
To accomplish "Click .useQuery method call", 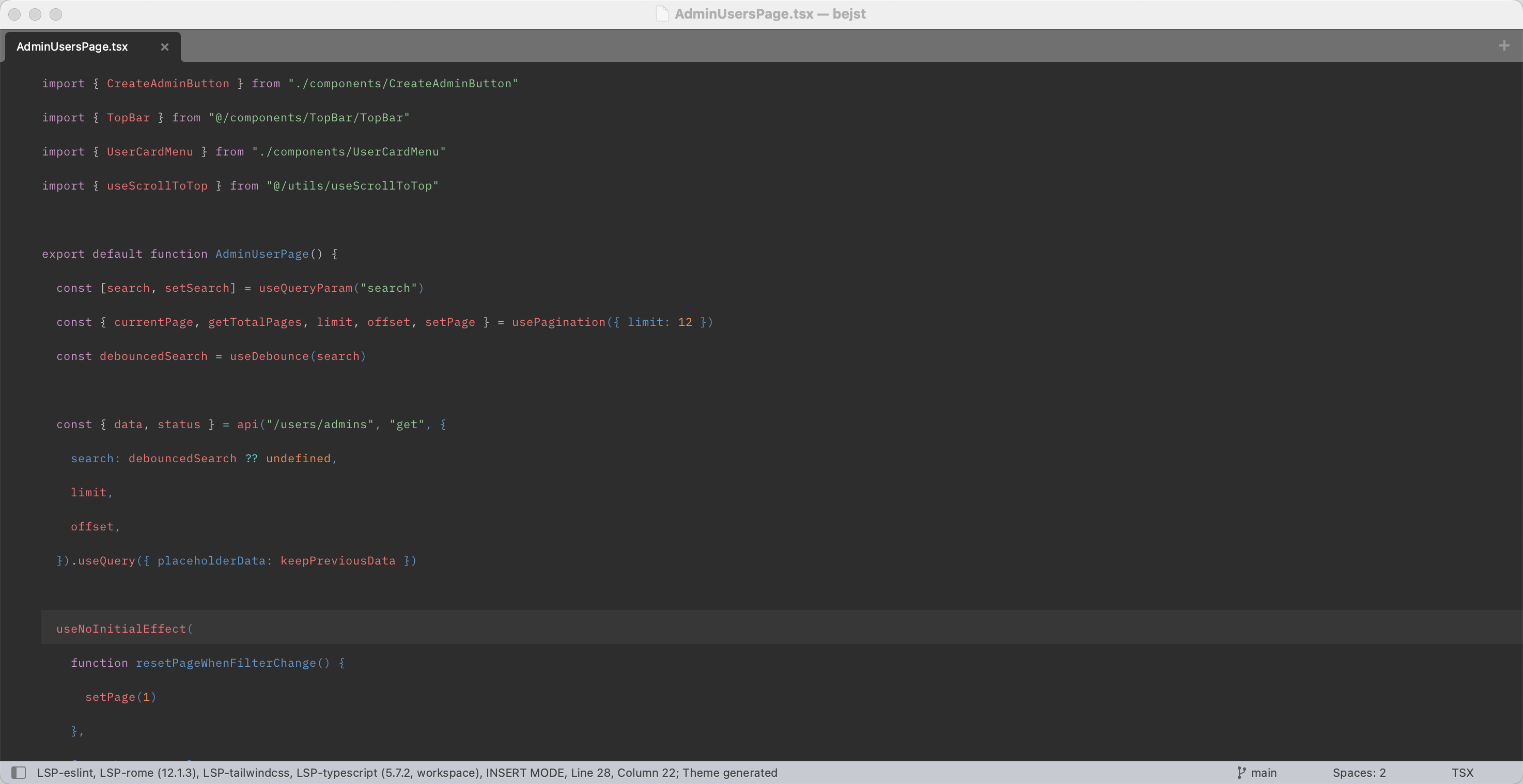I will 103,560.
